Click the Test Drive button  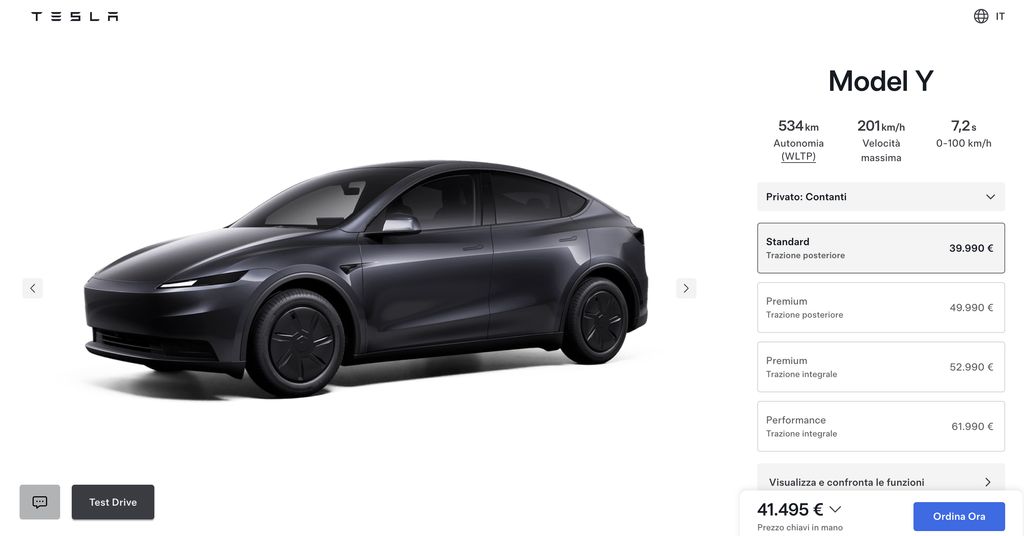[113, 502]
